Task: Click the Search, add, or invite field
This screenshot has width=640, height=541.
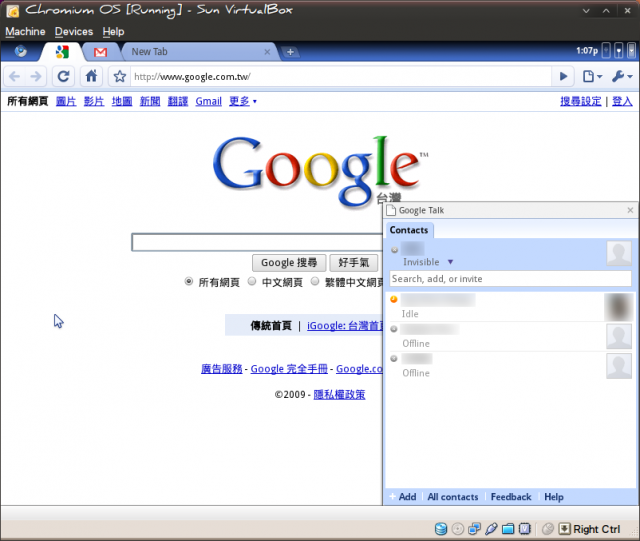Action: pos(510,279)
